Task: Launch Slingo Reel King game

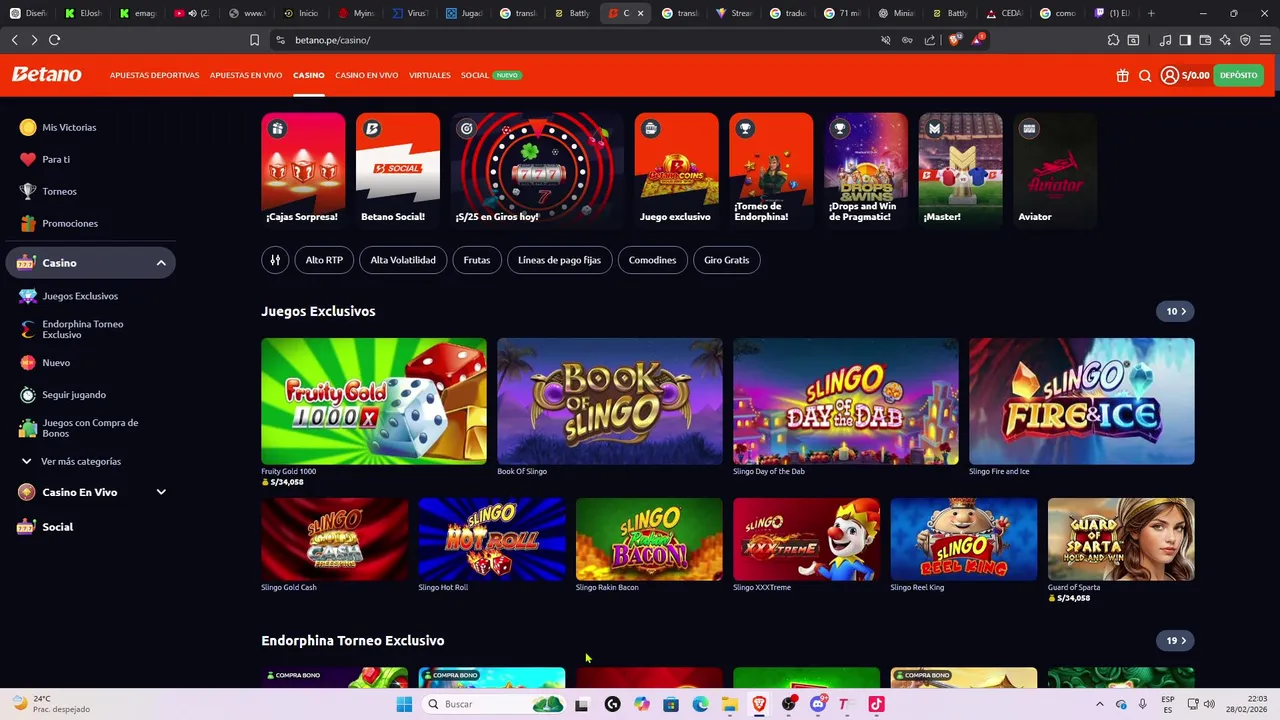Action: click(x=964, y=539)
